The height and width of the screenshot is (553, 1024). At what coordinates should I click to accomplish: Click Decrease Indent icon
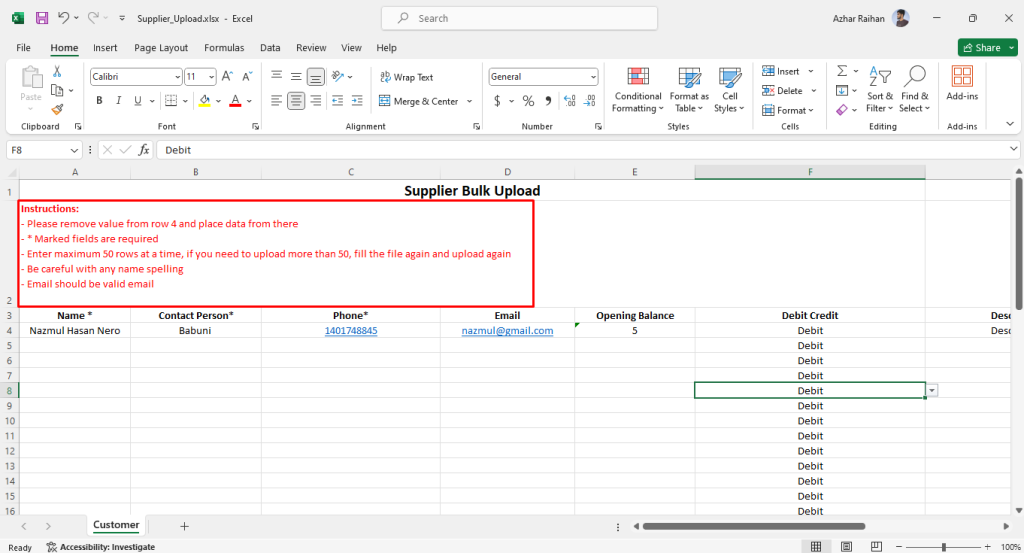338,101
